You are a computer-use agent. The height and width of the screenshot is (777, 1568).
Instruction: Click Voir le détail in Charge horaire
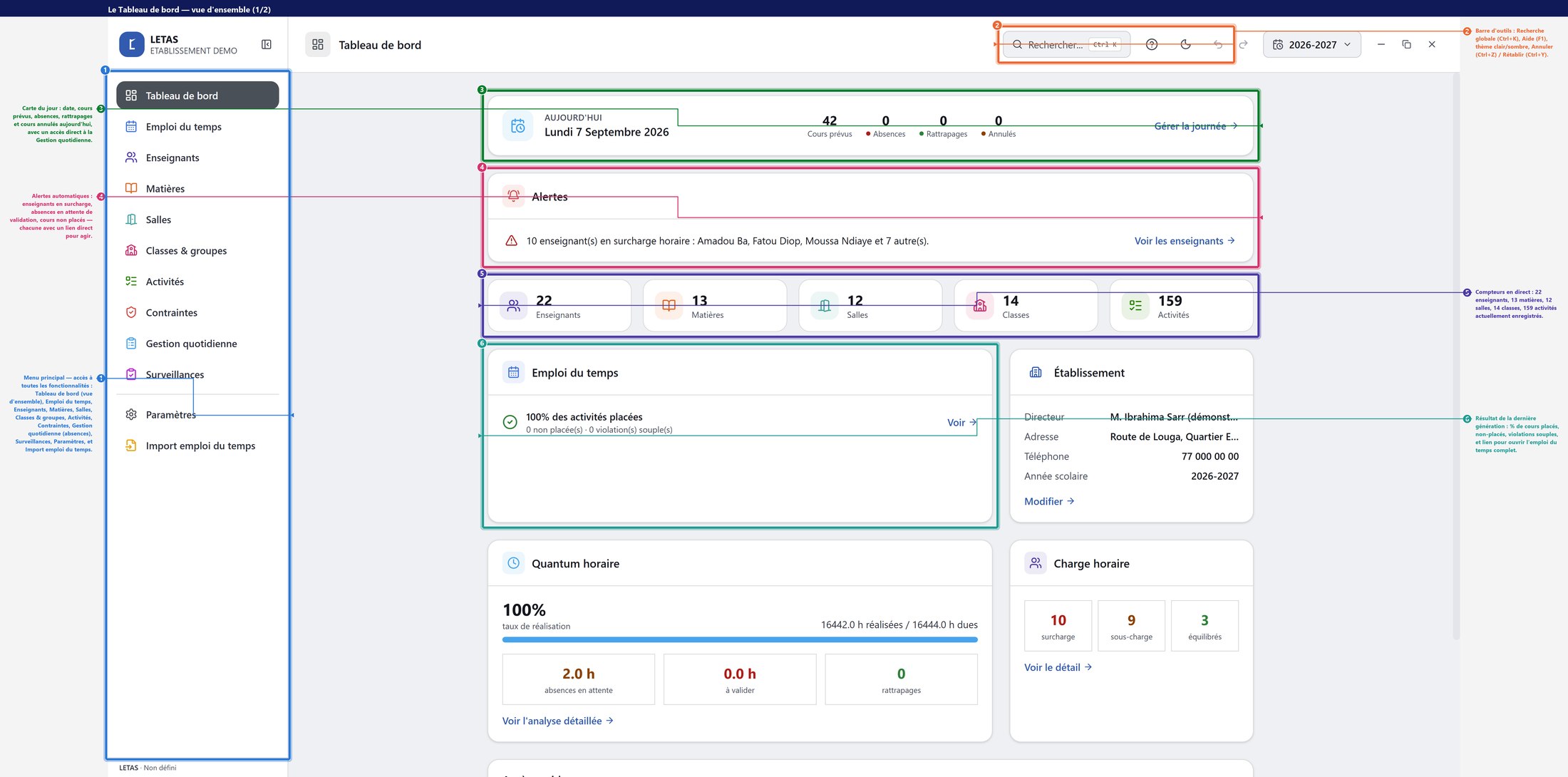click(1058, 667)
